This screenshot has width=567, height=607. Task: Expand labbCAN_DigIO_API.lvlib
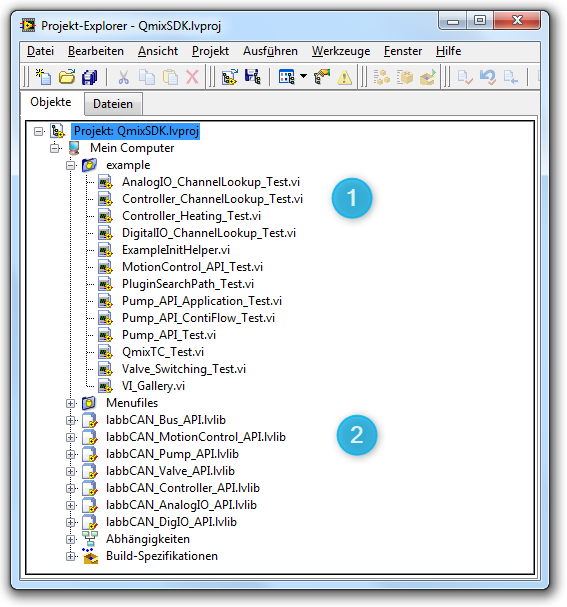[70, 523]
